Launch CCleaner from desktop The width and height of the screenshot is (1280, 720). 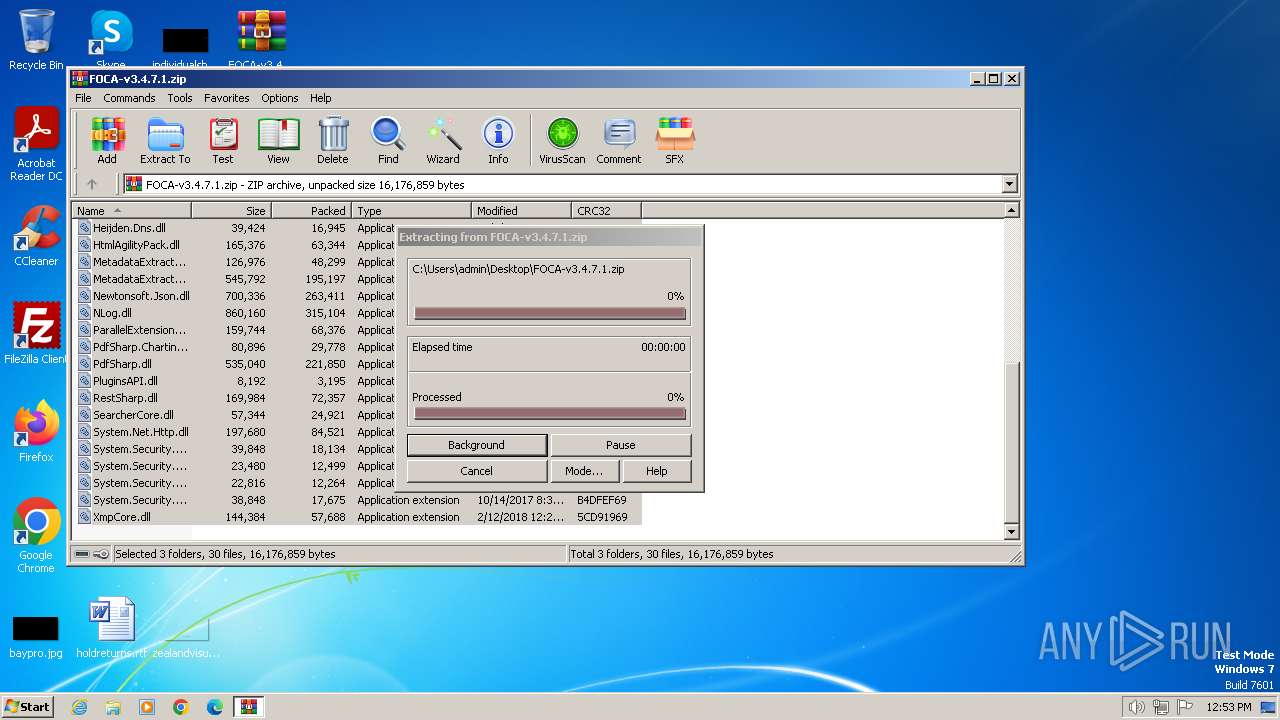click(x=36, y=236)
